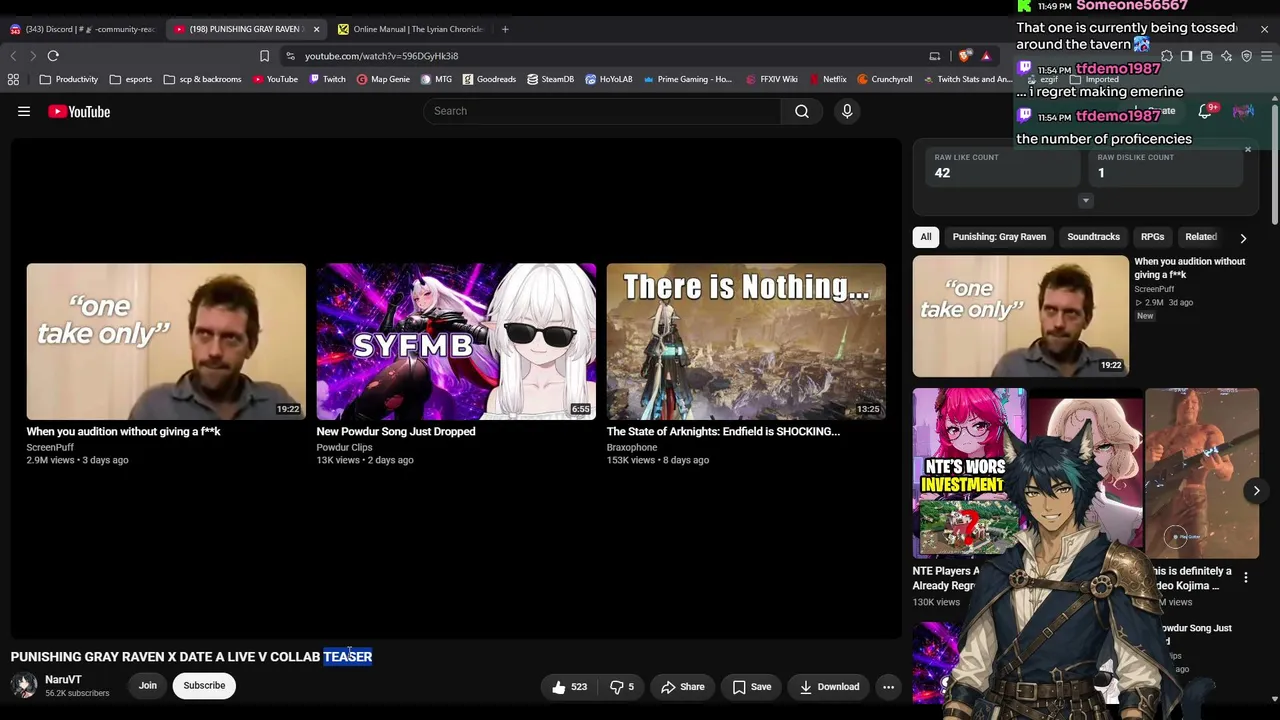1280x720 pixels.
Task: Open the Prime Gaming bookmark
Action: point(688,79)
